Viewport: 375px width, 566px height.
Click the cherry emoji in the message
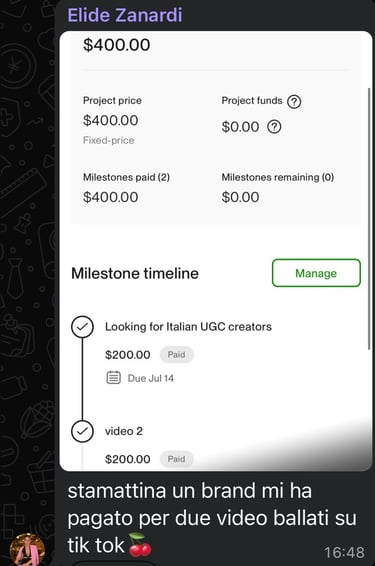click(x=140, y=545)
